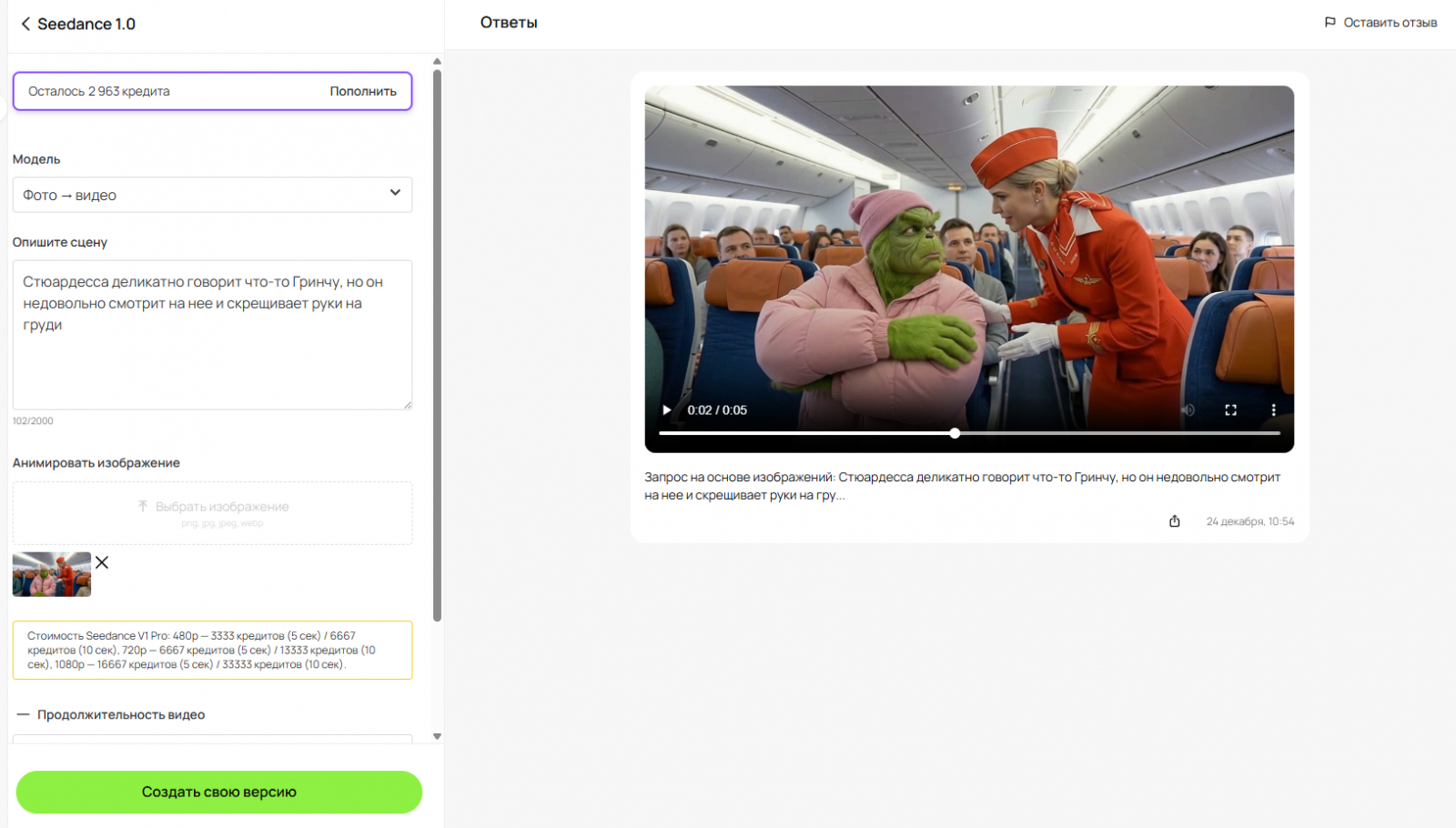1456x828 pixels.
Task: Click the Выбрать изображение upload area
Action: click(x=212, y=513)
